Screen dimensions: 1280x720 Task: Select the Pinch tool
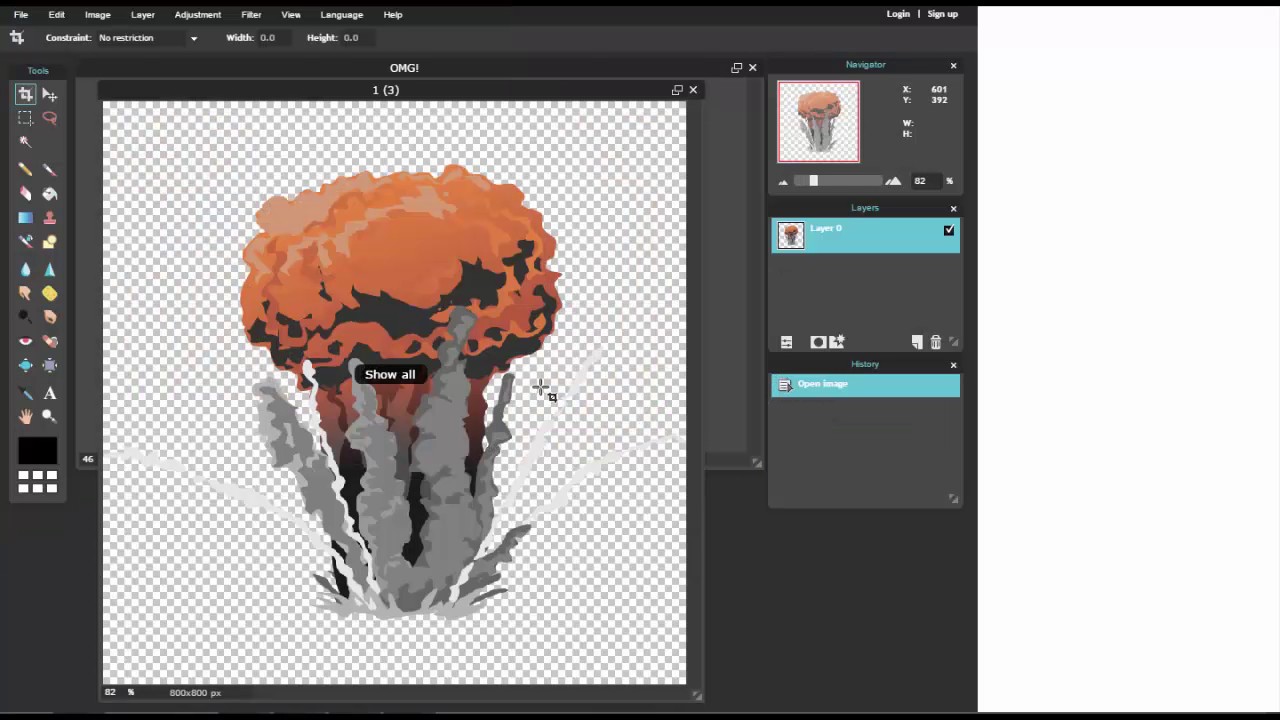pos(50,366)
